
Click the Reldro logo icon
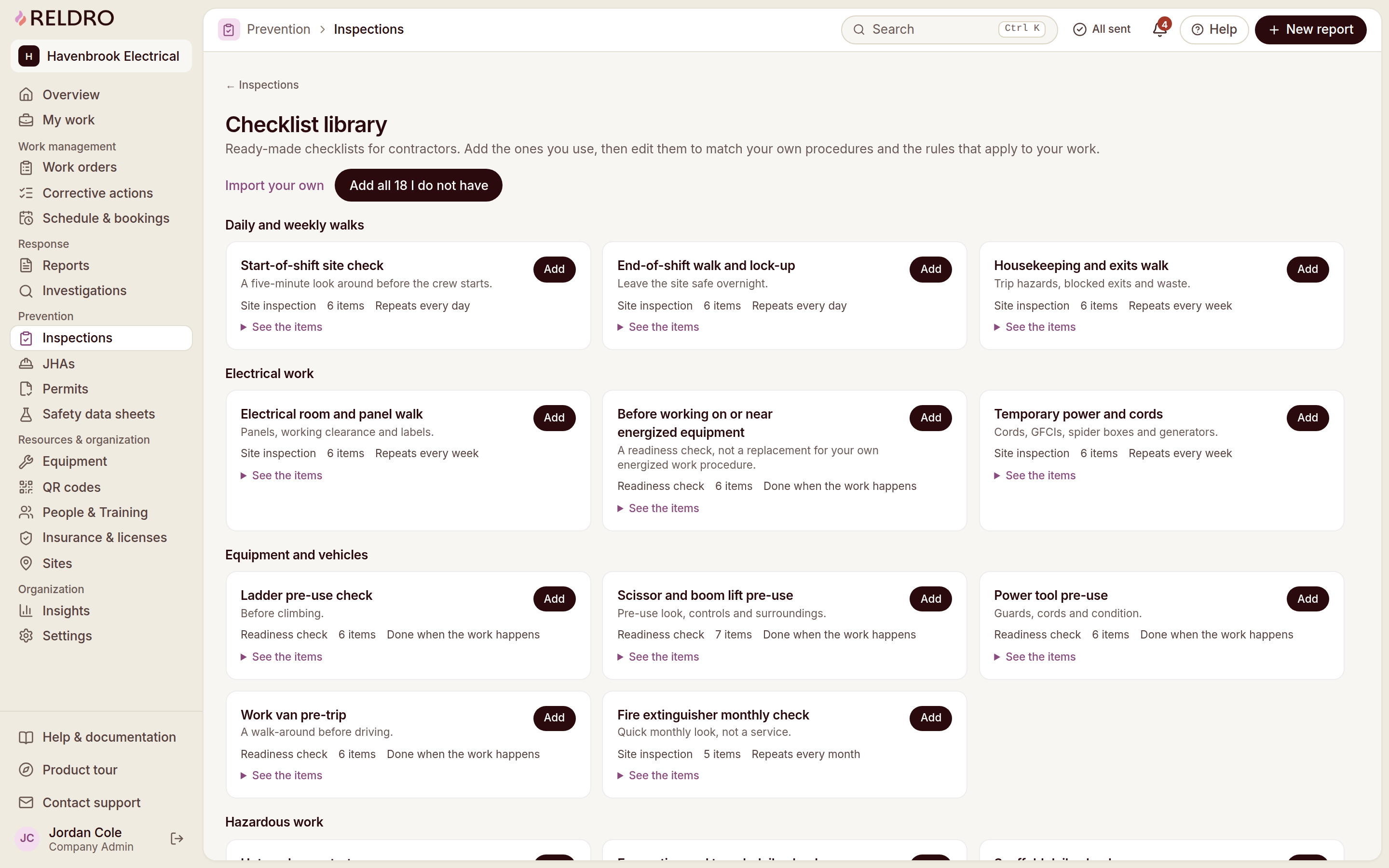[x=21, y=18]
